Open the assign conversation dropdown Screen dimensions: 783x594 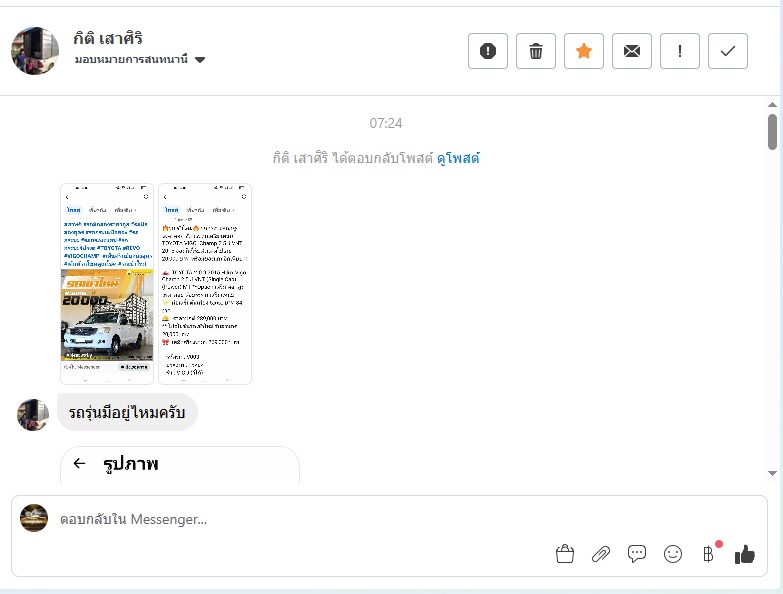(x=140, y=59)
